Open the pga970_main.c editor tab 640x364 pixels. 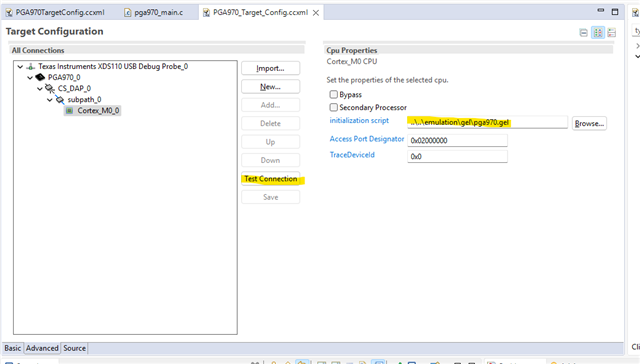click(x=154, y=13)
